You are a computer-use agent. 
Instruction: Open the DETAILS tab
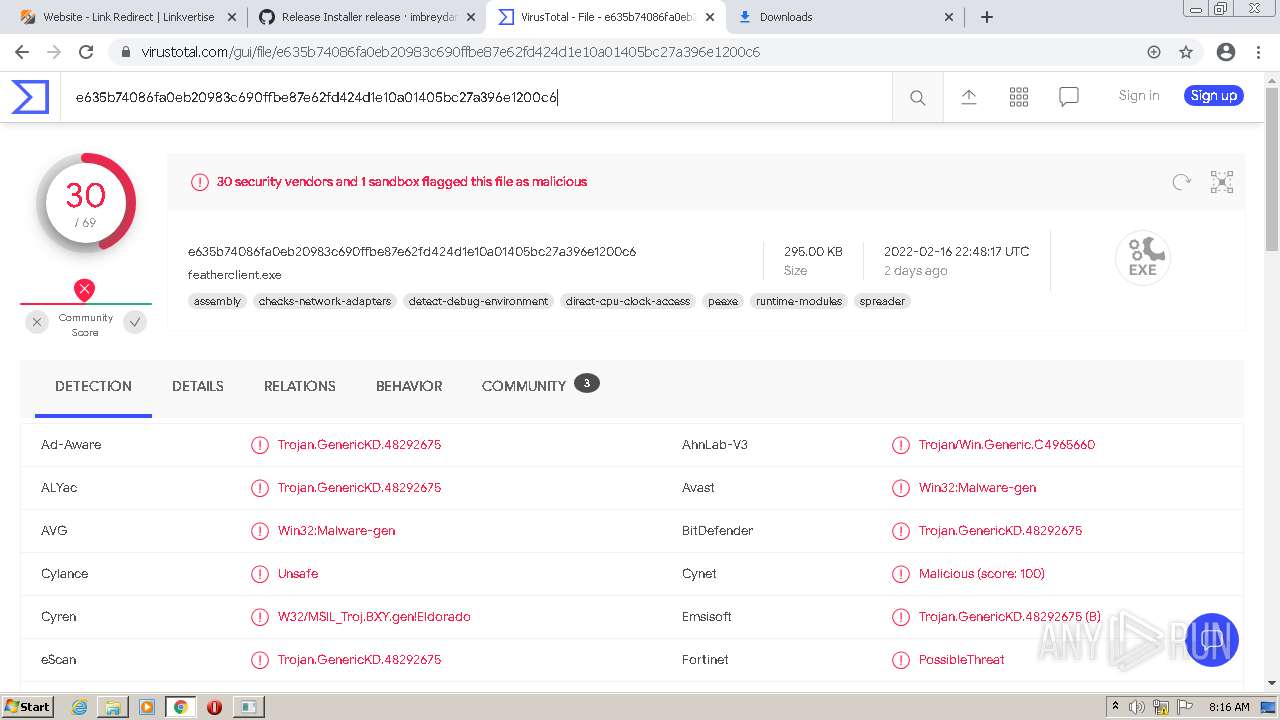tap(198, 386)
